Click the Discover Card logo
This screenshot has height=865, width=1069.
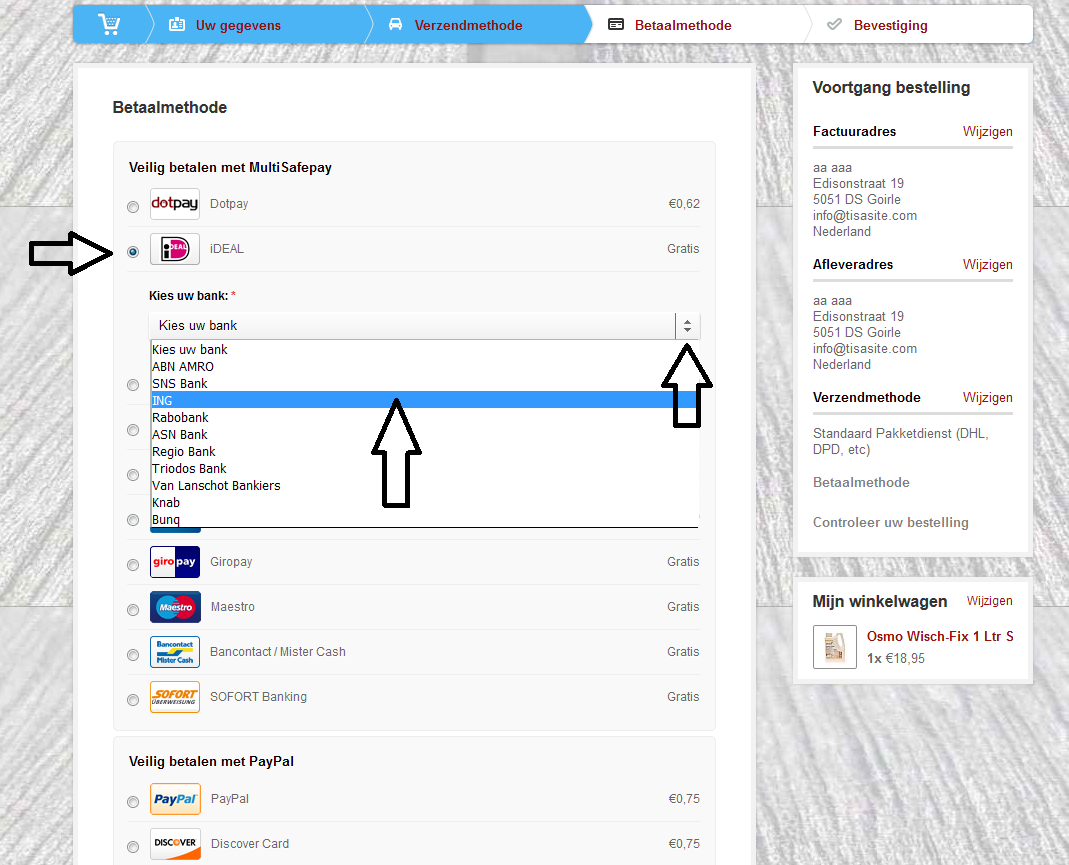point(175,844)
